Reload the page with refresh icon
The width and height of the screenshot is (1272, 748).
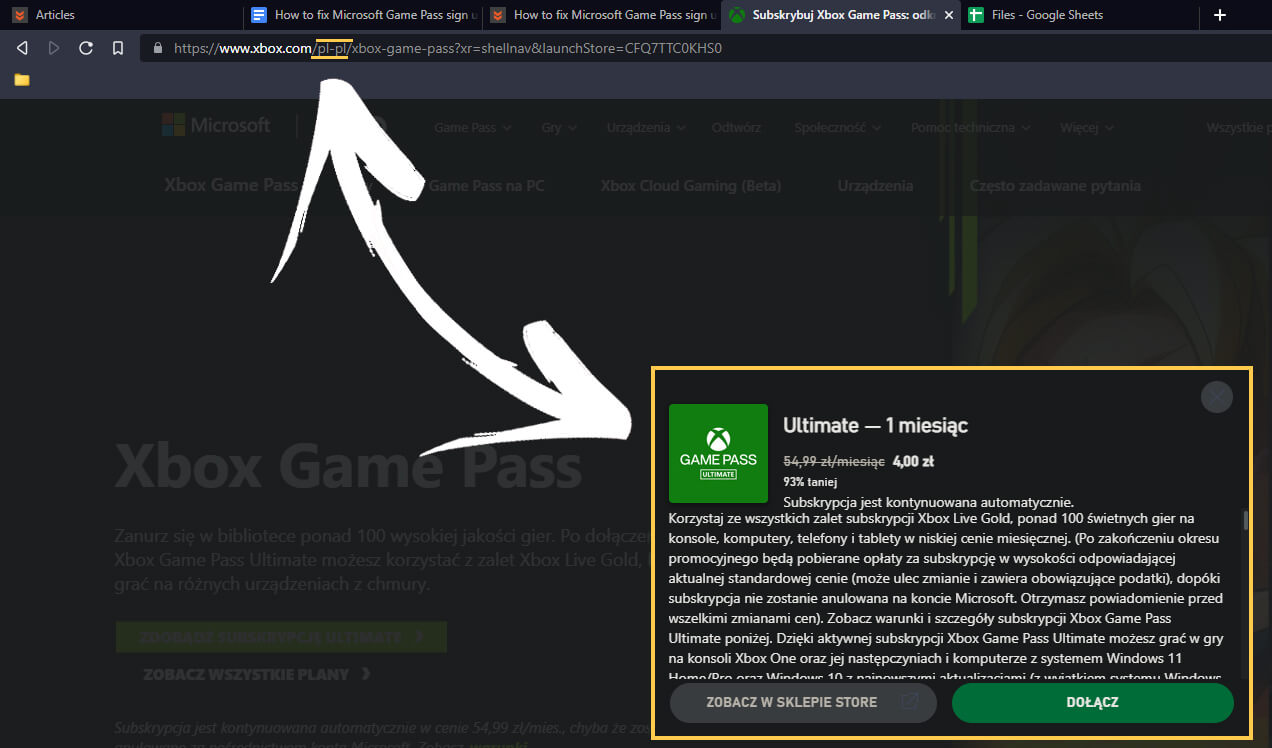coord(86,48)
